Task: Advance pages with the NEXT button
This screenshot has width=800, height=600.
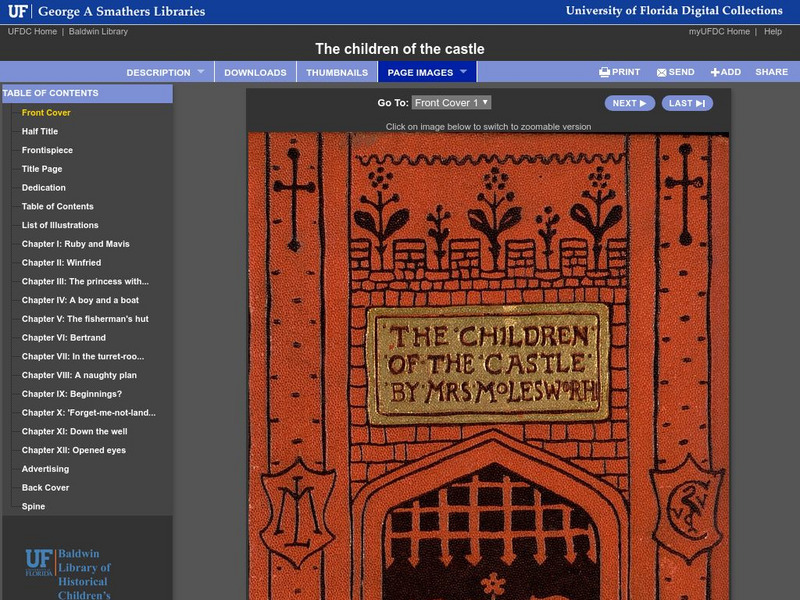Action: pos(628,101)
